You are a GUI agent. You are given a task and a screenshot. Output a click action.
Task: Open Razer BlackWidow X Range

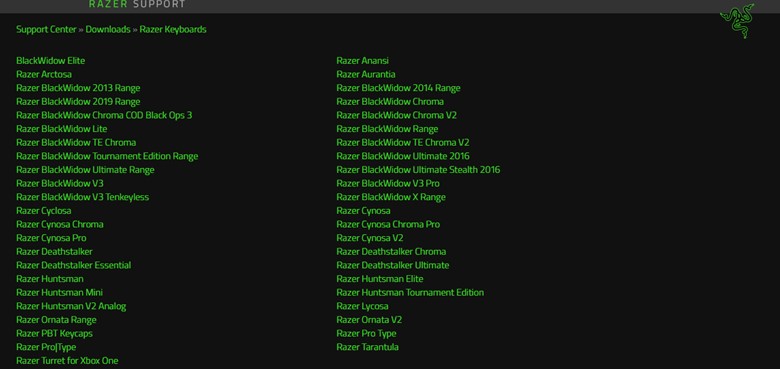click(x=391, y=197)
